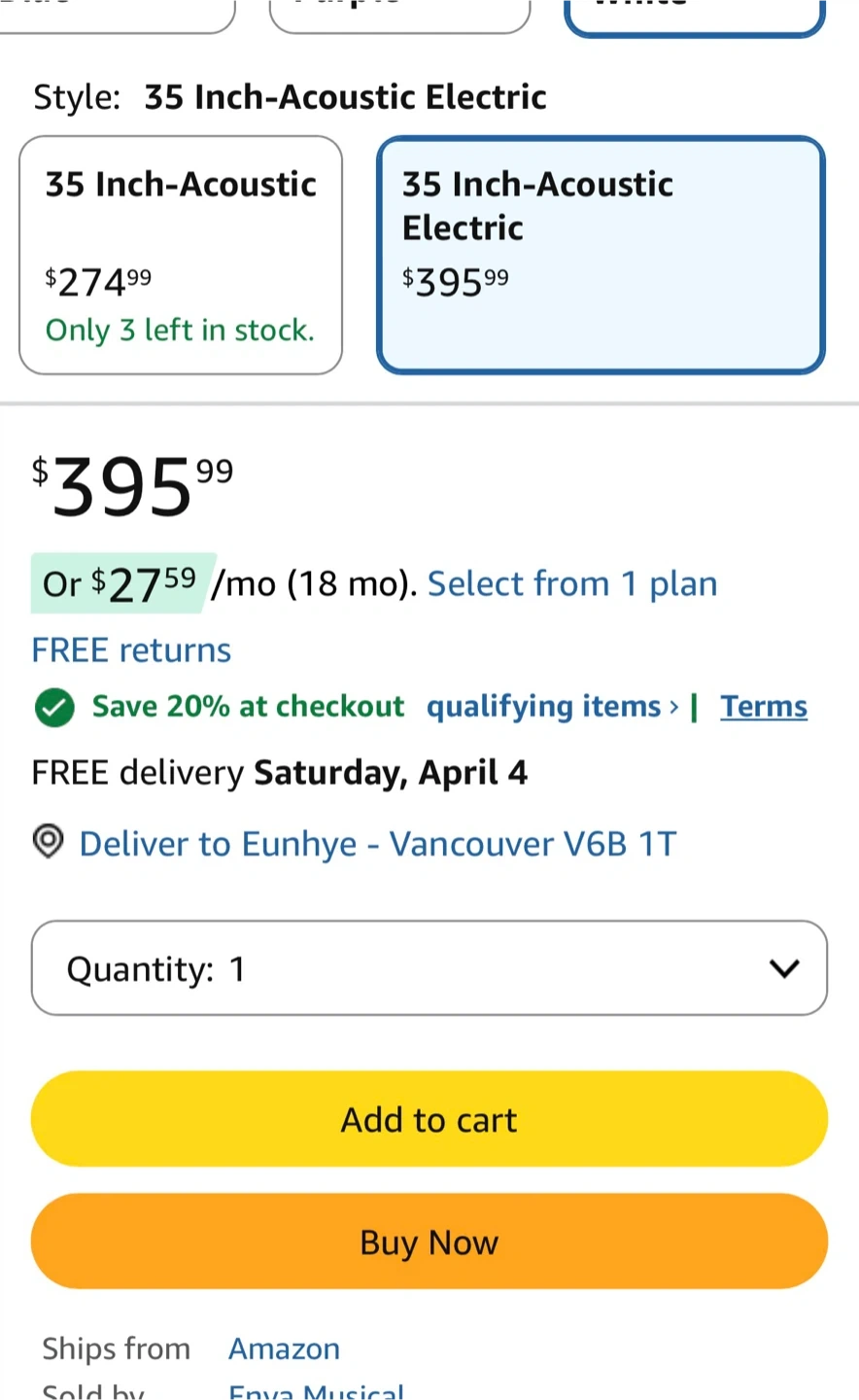Select the 35 Inch-Acoustic style option
859x1400 pixels.
(x=181, y=255)
